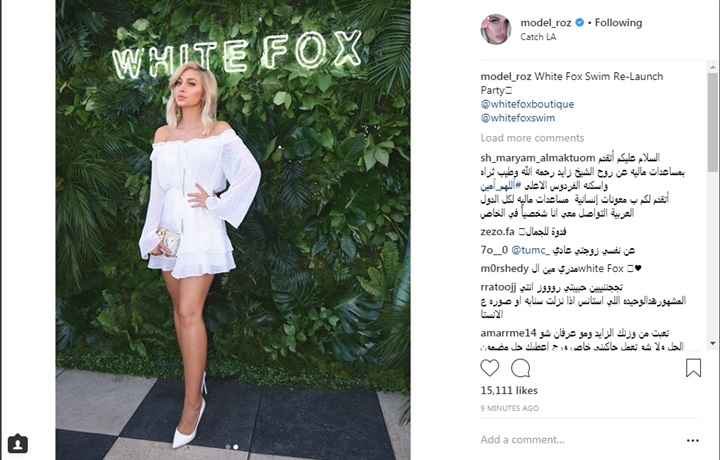
Task: Open amarrme14 commenter profile
Action: click(508, 333)
